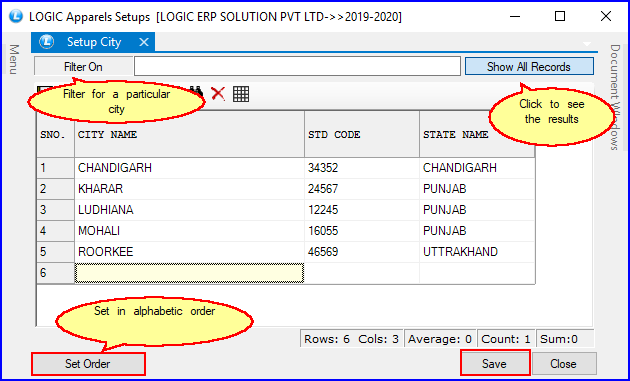Click STD code 24567
The width and height of the screenshot is (630, 381).
click(362, 189)
